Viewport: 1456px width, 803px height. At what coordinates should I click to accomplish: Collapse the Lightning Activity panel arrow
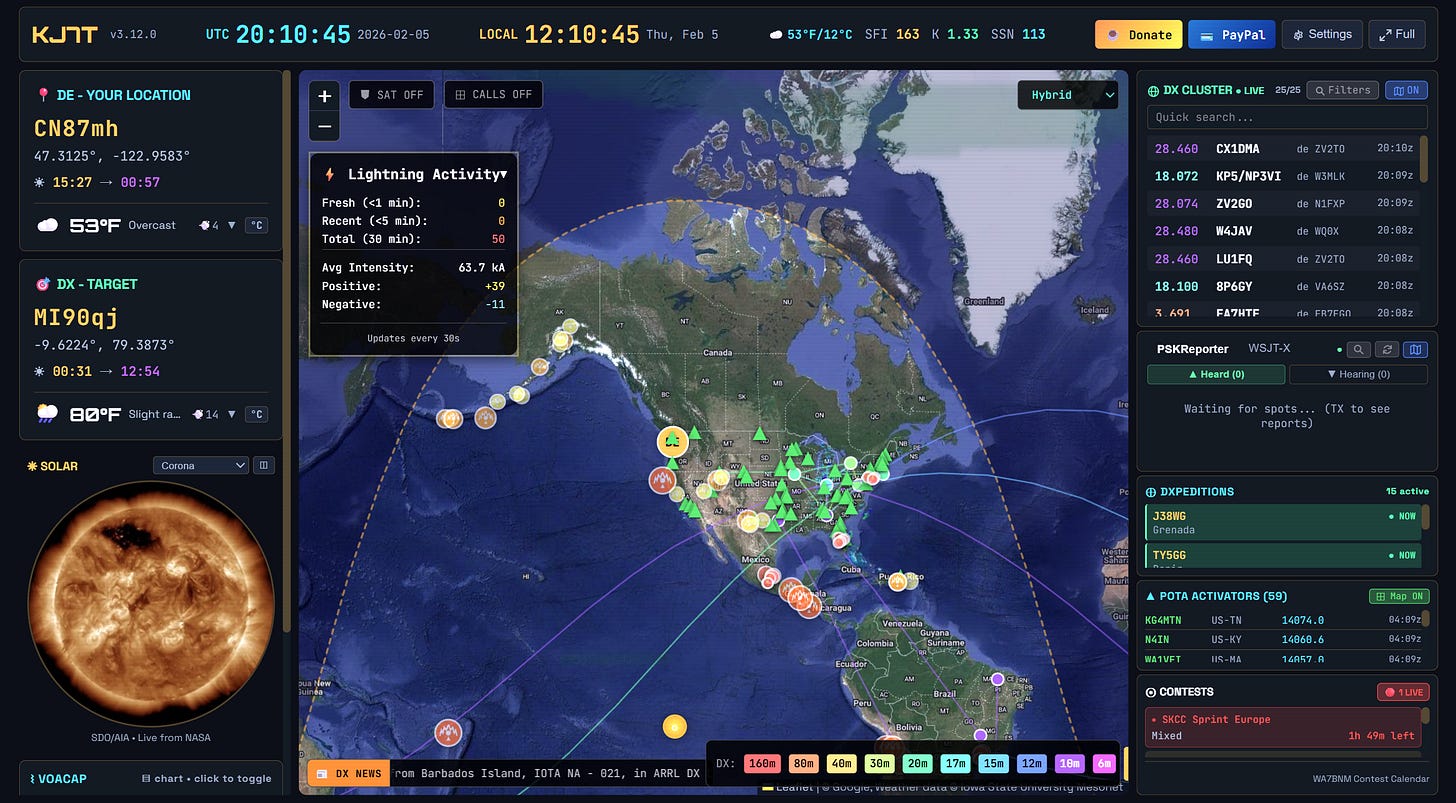click(x=503, y=174)
